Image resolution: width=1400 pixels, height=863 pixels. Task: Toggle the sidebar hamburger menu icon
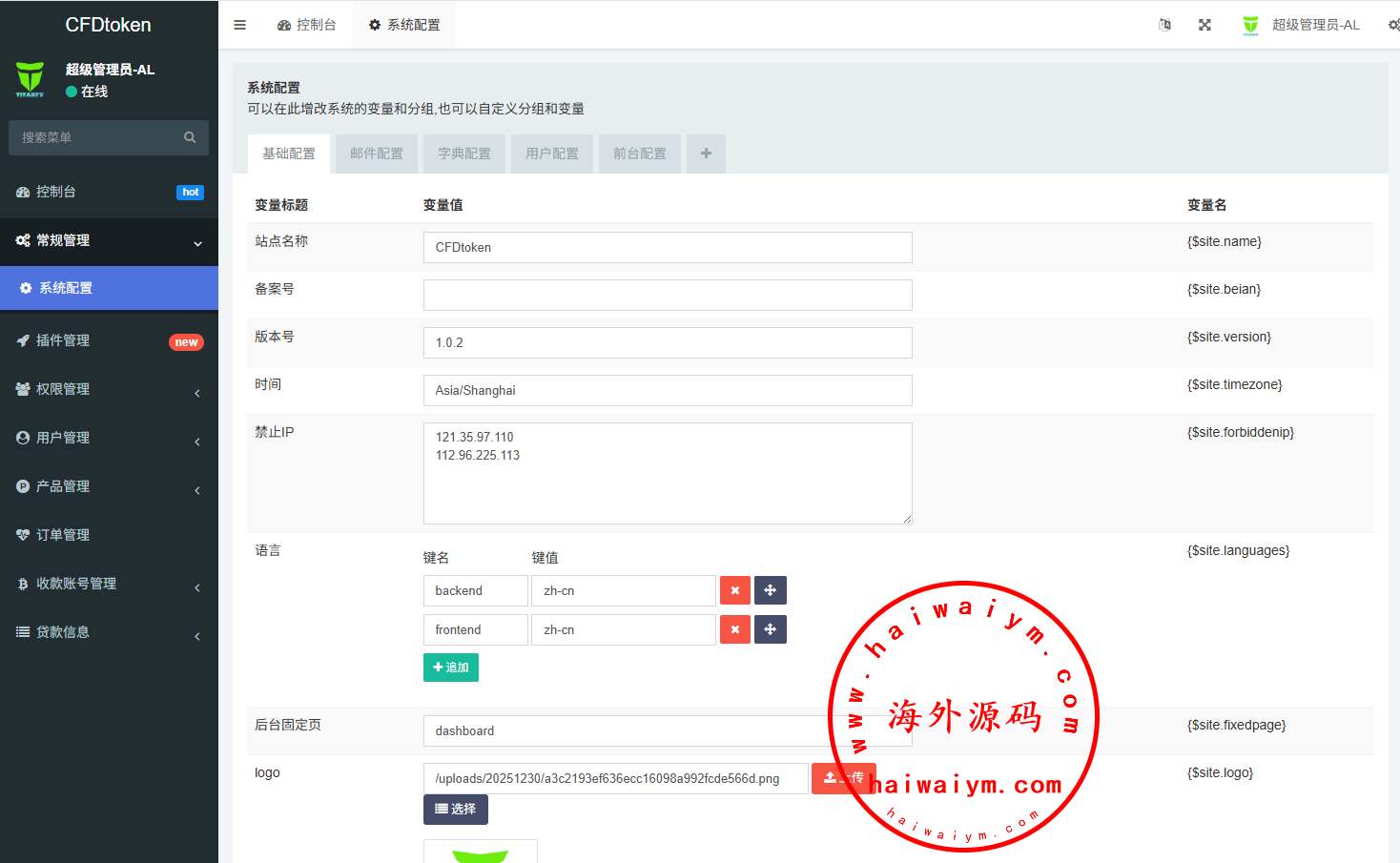click(x=239, y=25)
